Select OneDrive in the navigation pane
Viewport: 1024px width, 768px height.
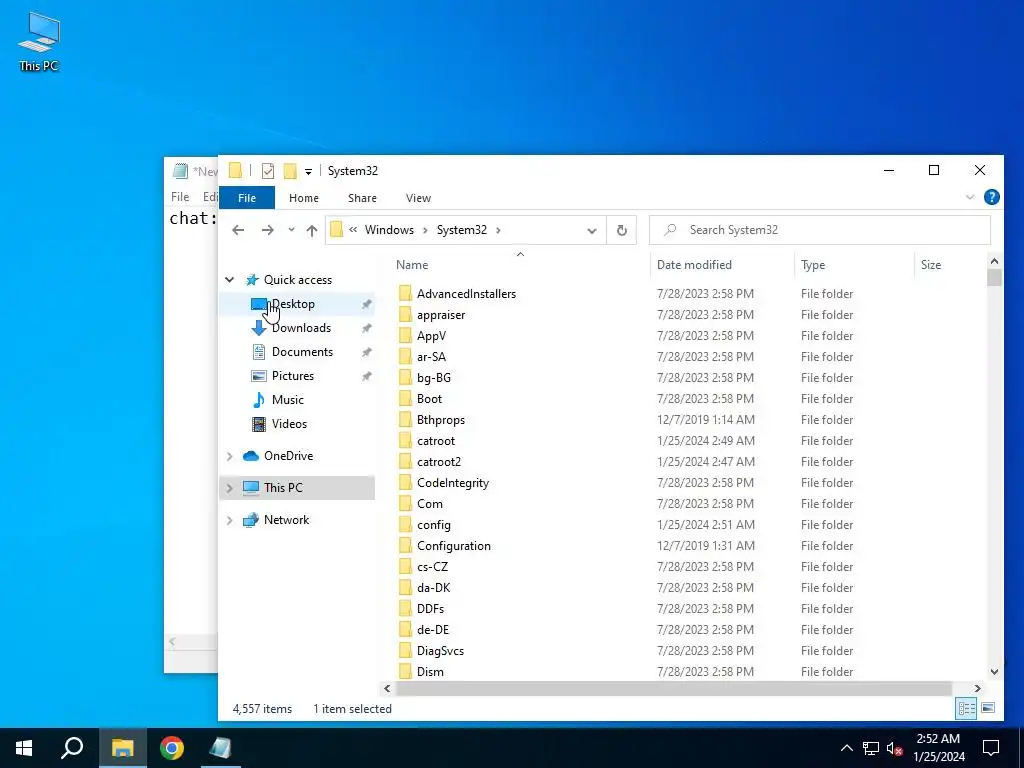(x=288, y=456)
